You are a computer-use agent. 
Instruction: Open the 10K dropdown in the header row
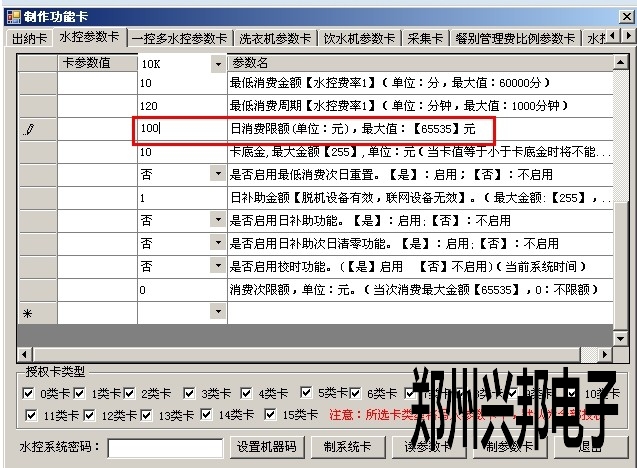point(218,64)
